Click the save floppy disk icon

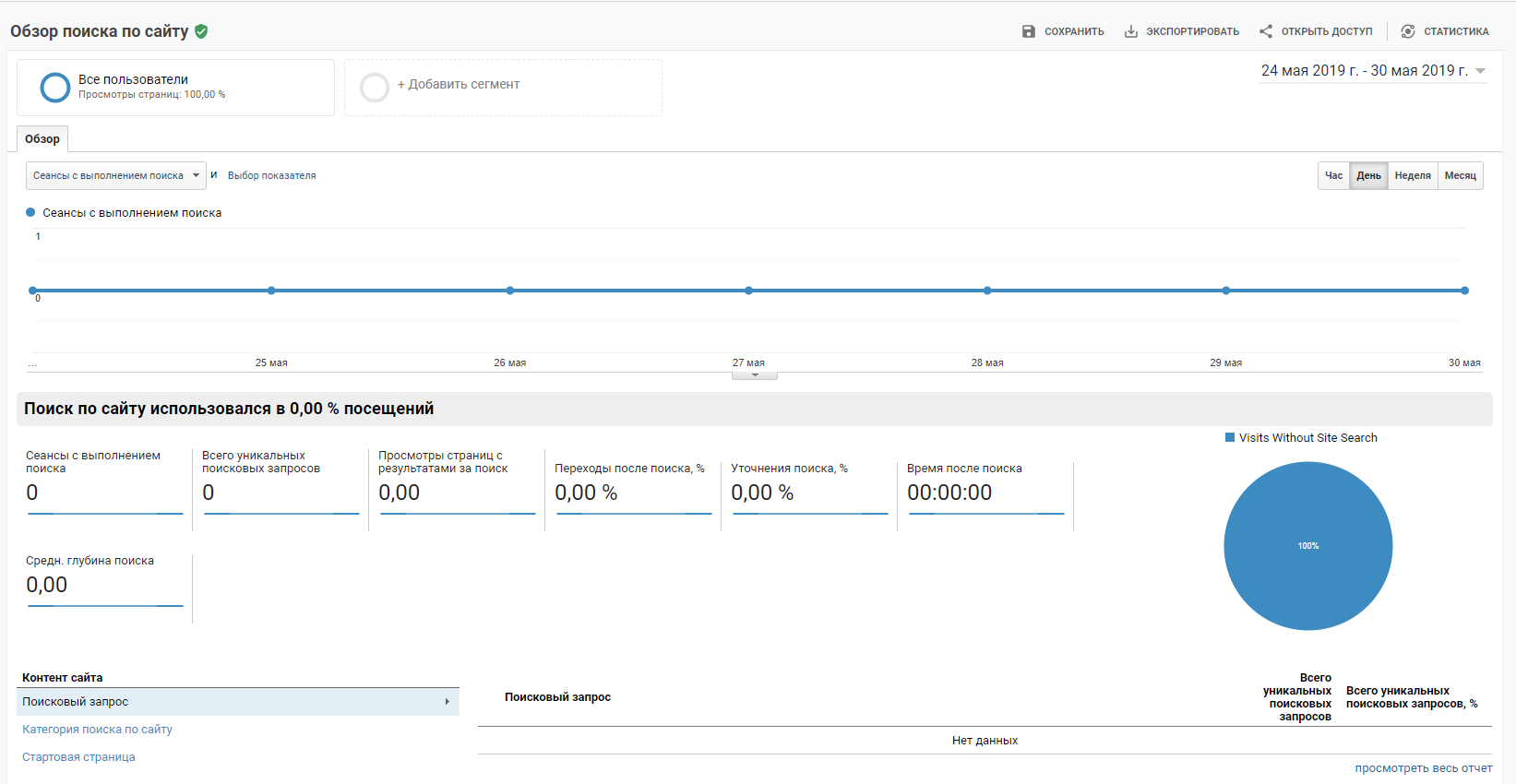coord(1029,31)
